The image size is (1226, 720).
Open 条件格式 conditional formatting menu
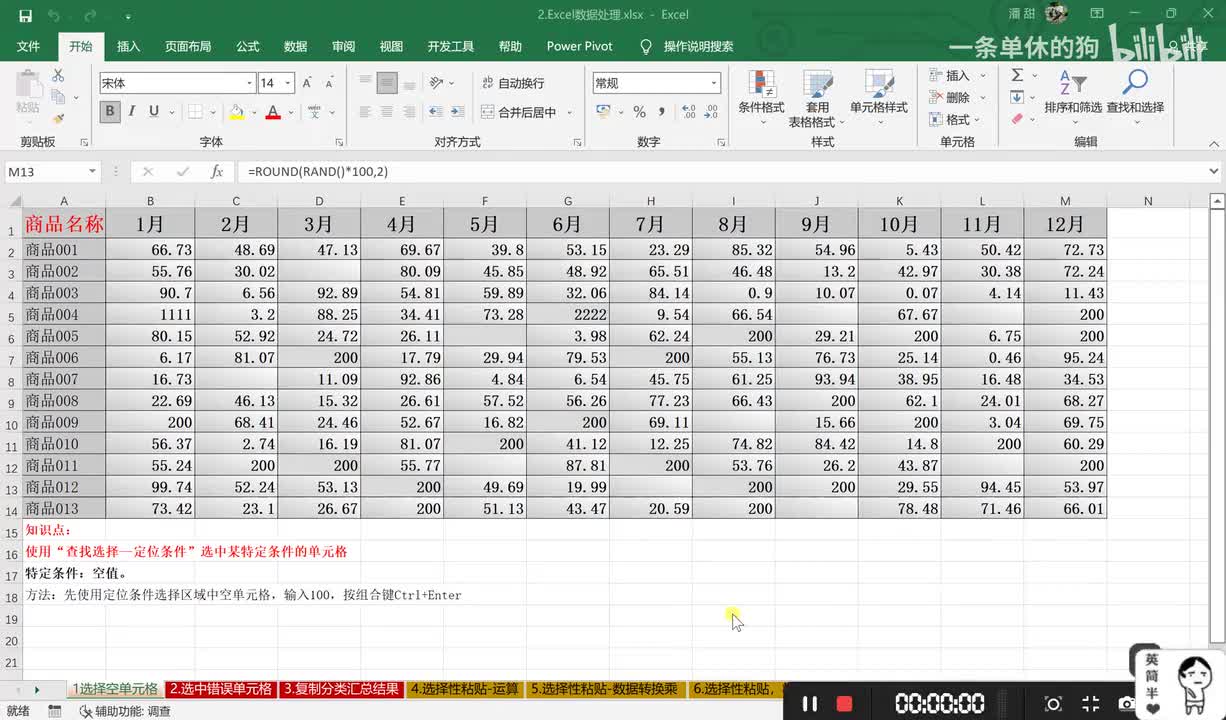point(761,97)
